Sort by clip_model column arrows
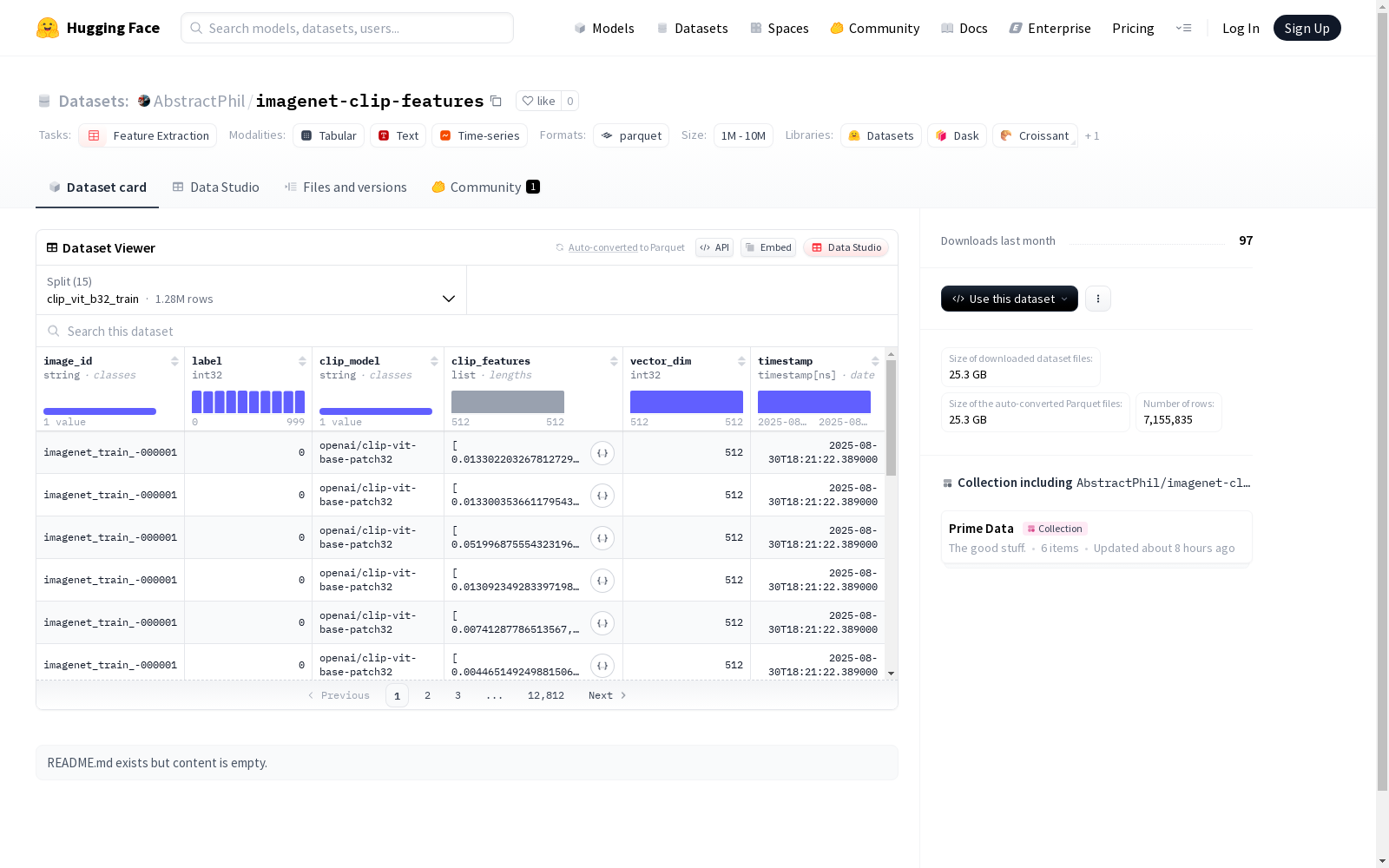This screenshot has width=1389, height=868. pos(434,361)
